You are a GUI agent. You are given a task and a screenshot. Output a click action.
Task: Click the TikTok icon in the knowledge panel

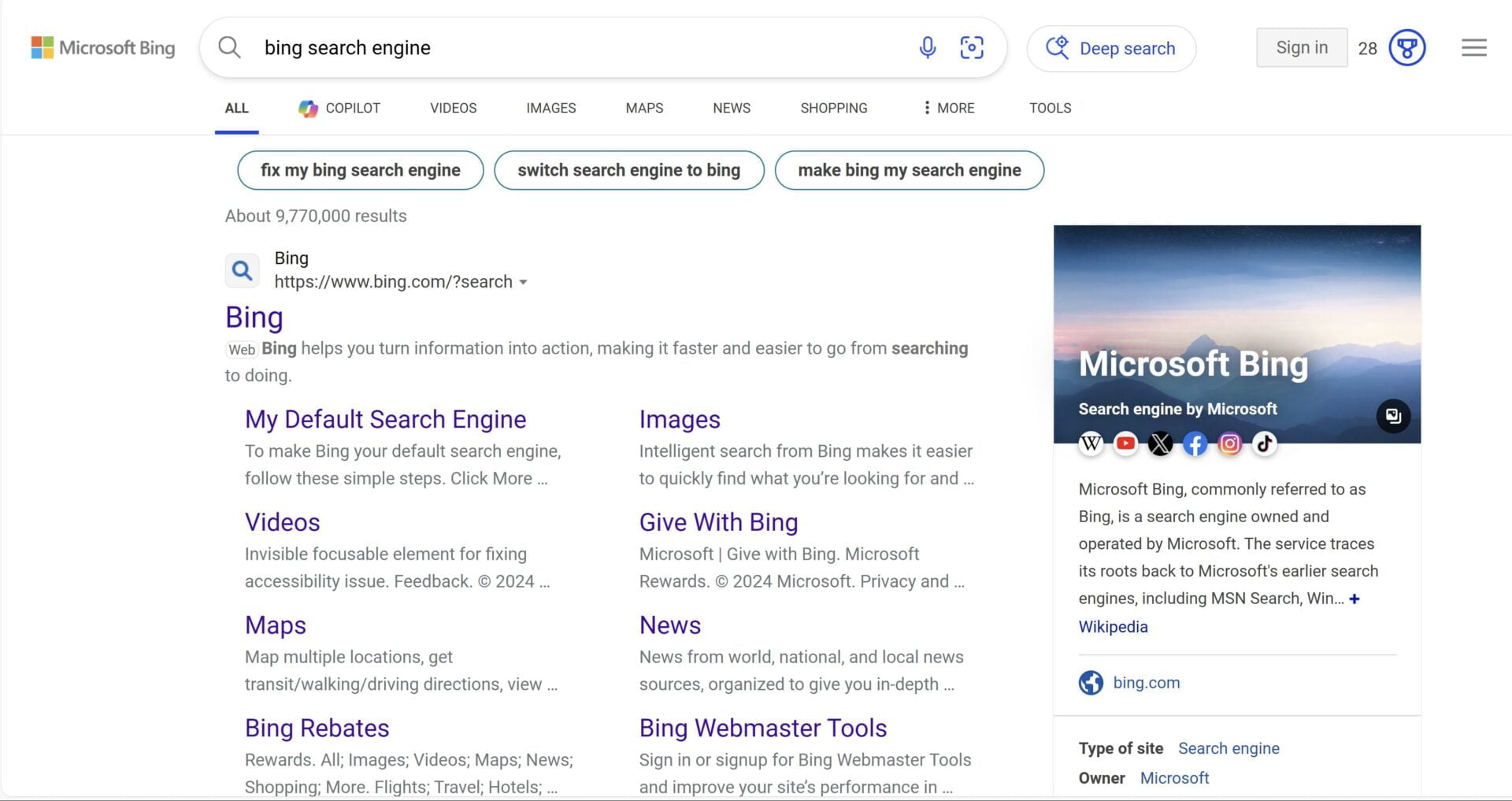(x=1264, y=443)
